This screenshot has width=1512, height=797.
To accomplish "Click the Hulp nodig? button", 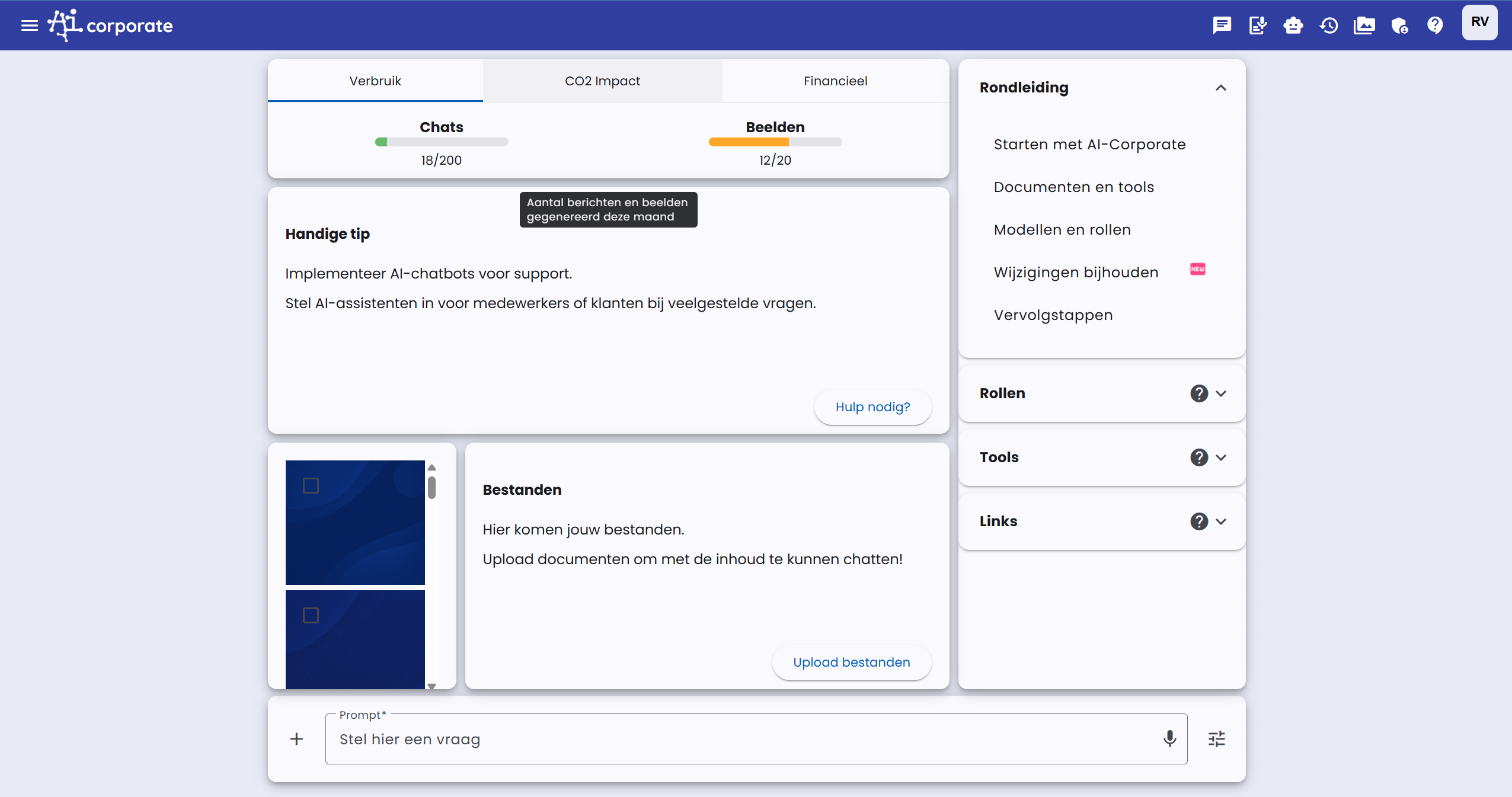I will coord(872,407).
